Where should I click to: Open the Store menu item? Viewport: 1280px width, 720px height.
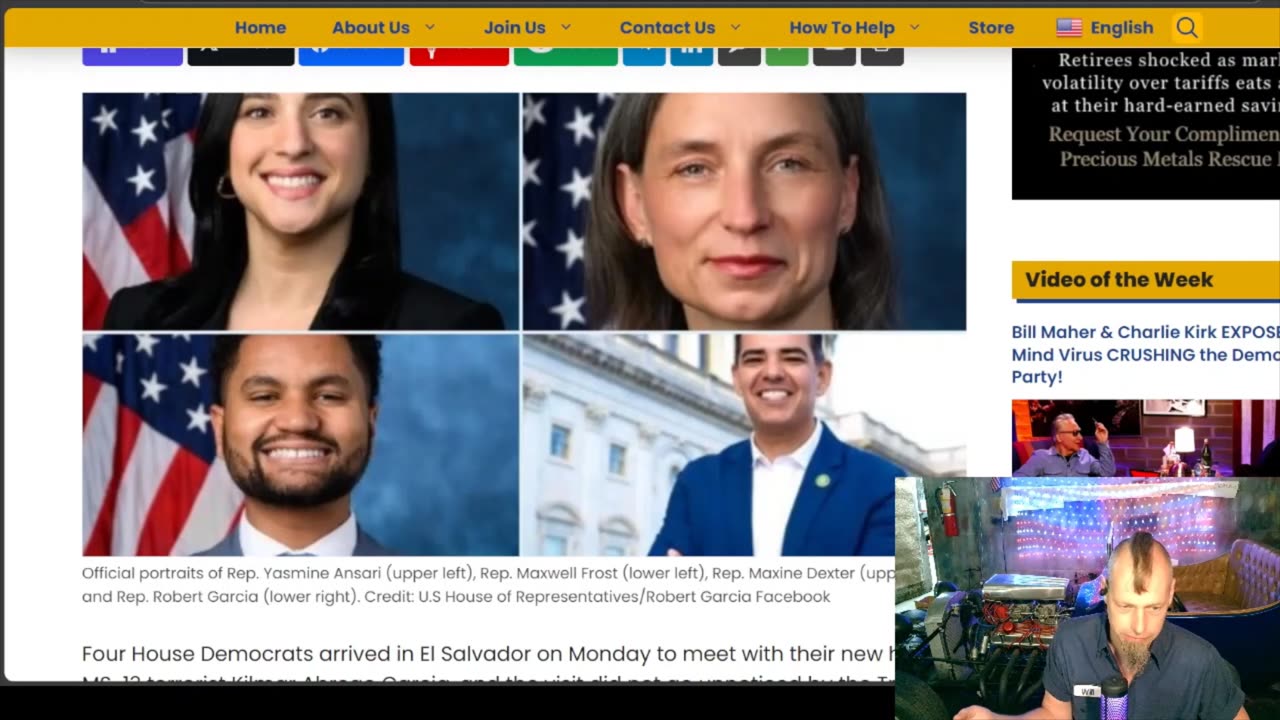(991, 28)
